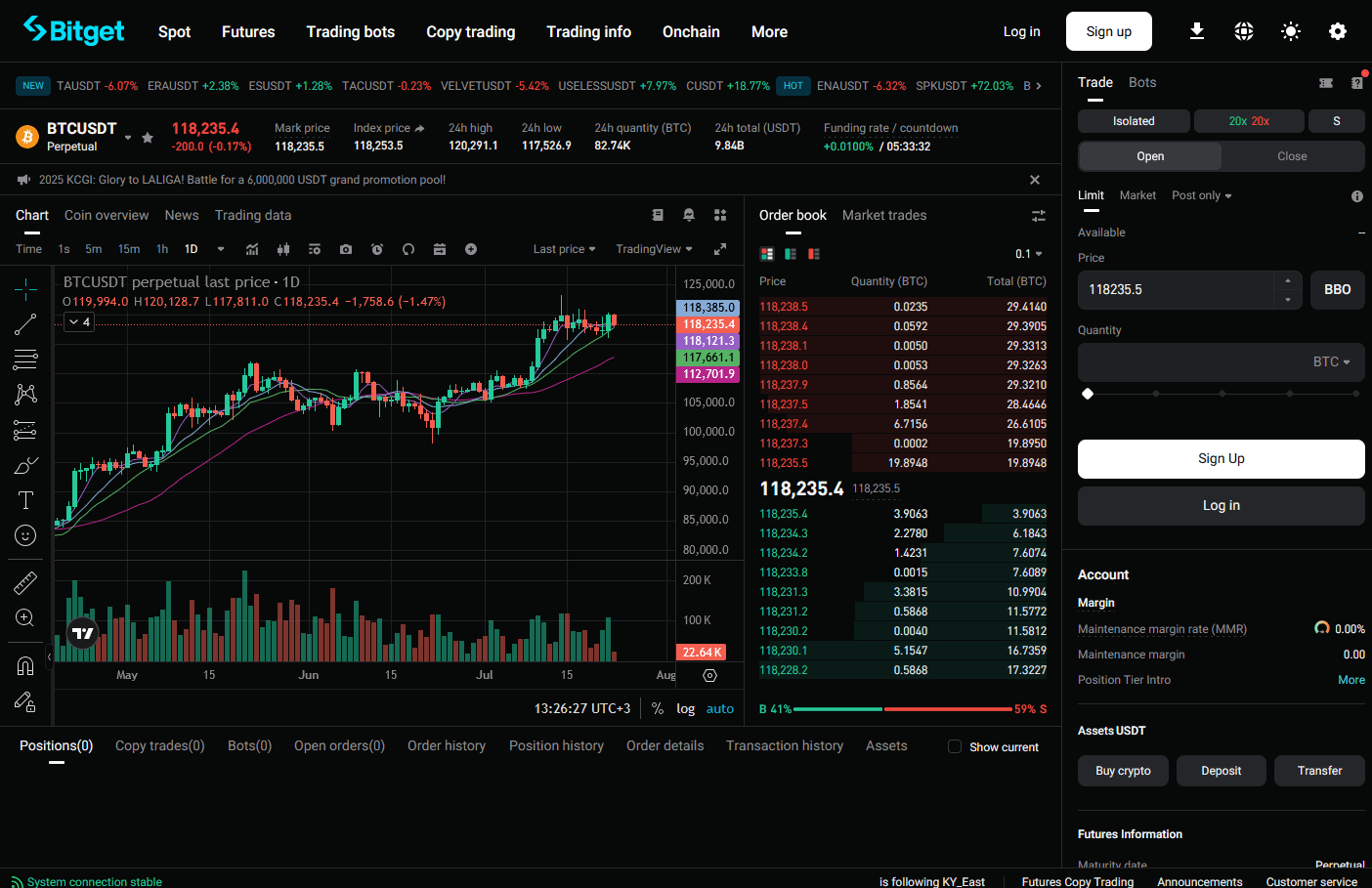The width and height of the screenshot is (1372, 888).
Task: Open order book 0.1 depth dropdown
Action: point(1029,254)
